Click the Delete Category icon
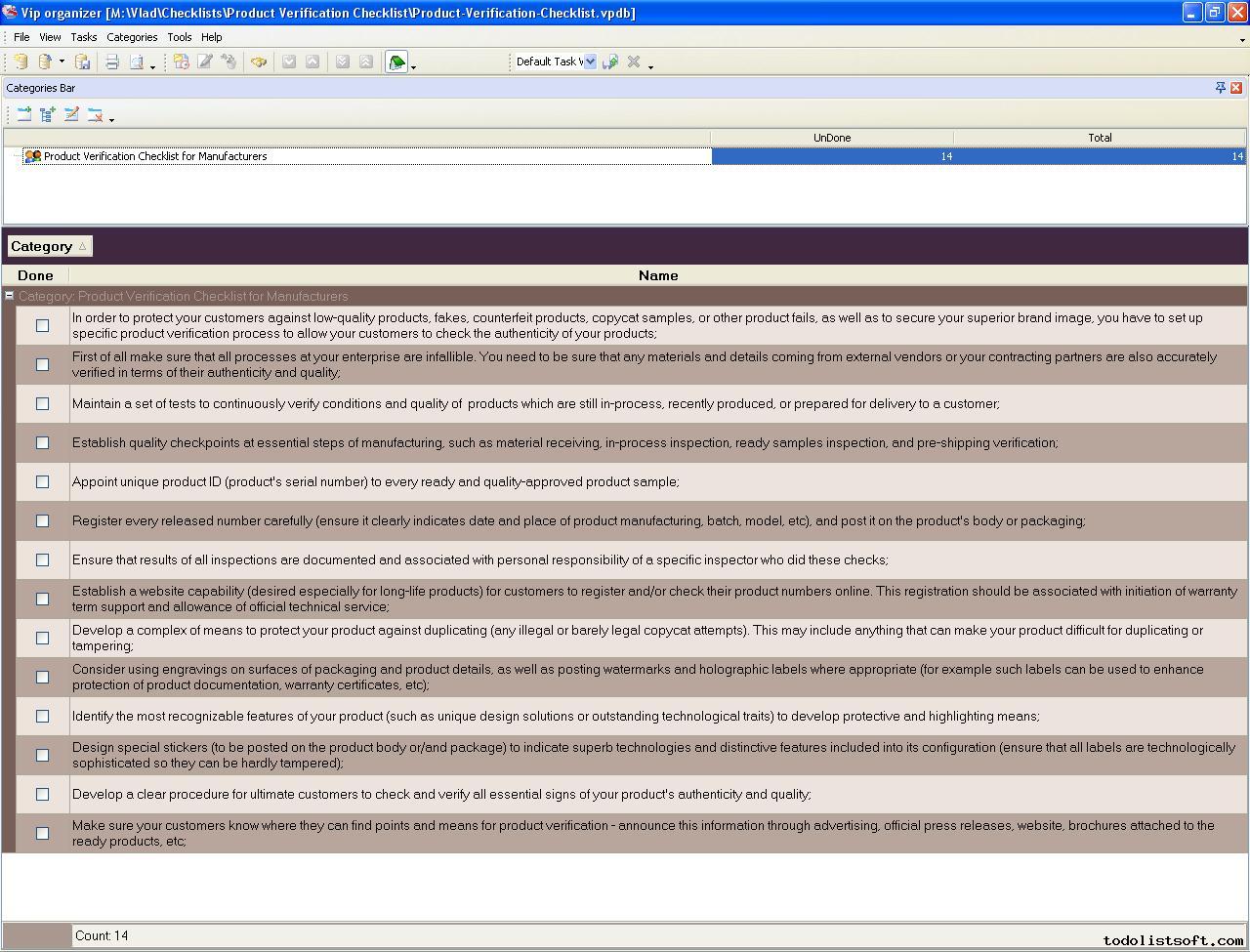The height and width of the screenshot is (952, 1250). click(95, 115)
